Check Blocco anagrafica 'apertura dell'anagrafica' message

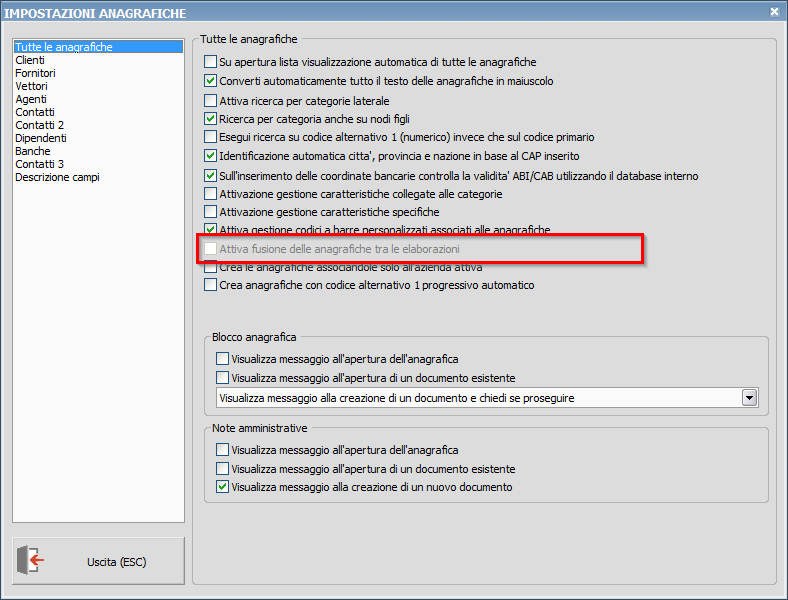click(x=222, y=359)
